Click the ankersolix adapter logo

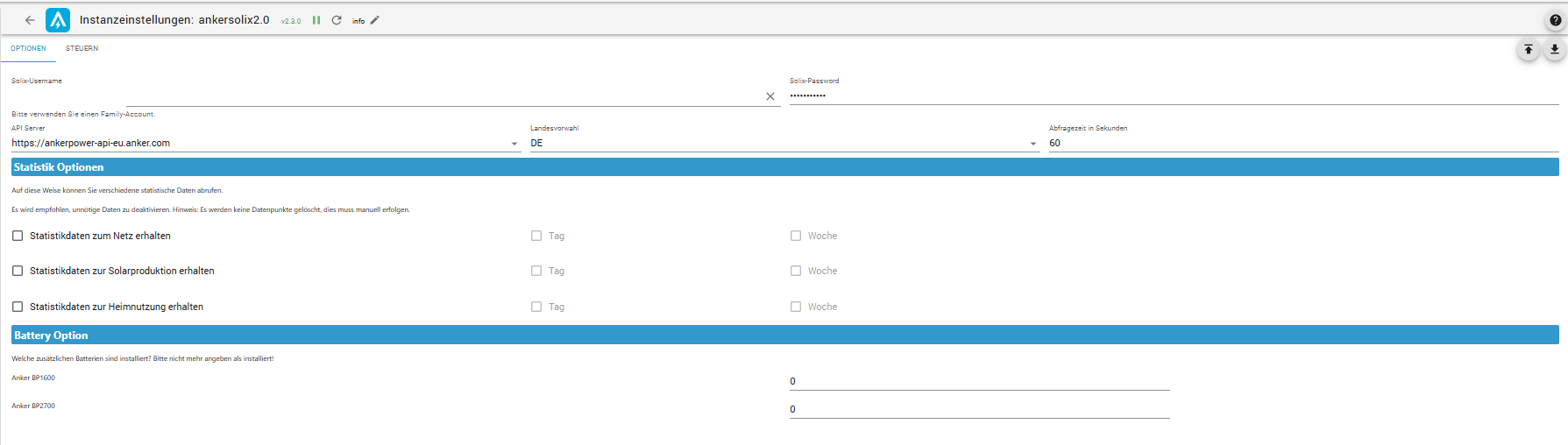58,20
